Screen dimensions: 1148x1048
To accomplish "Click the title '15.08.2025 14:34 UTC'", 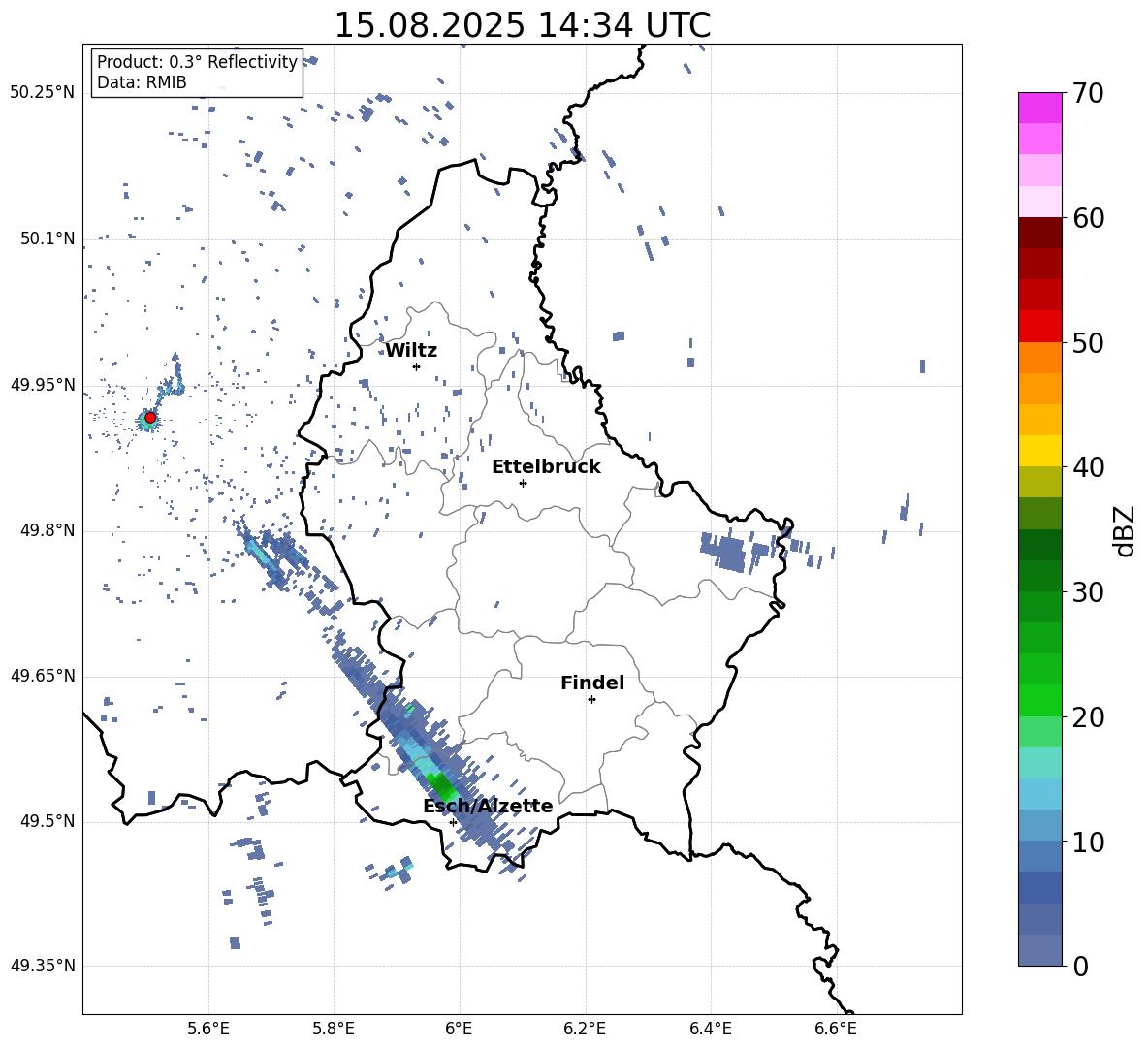I will pos(522,25).
